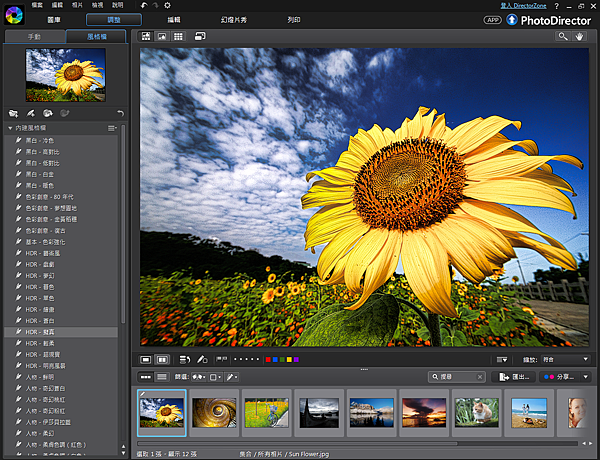Toggle the compare two-pane view button
This screenshot has width=600, height=460.
coord(162,359)
